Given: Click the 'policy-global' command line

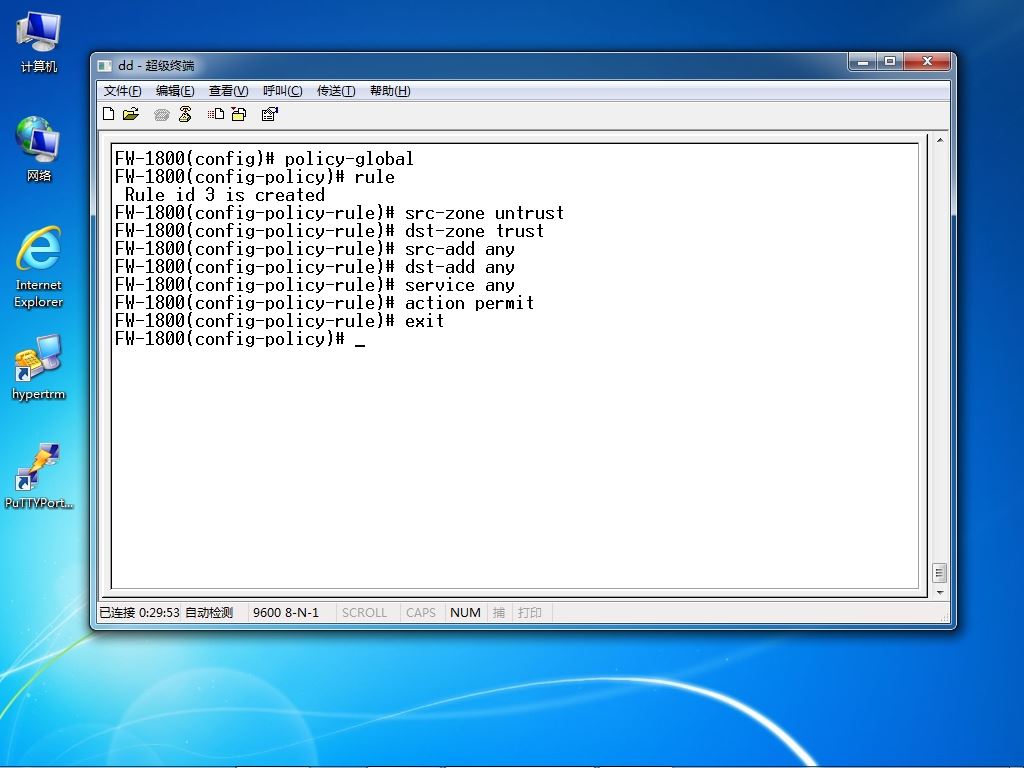Looking at the screenshot, I should (x=264, y=159).
